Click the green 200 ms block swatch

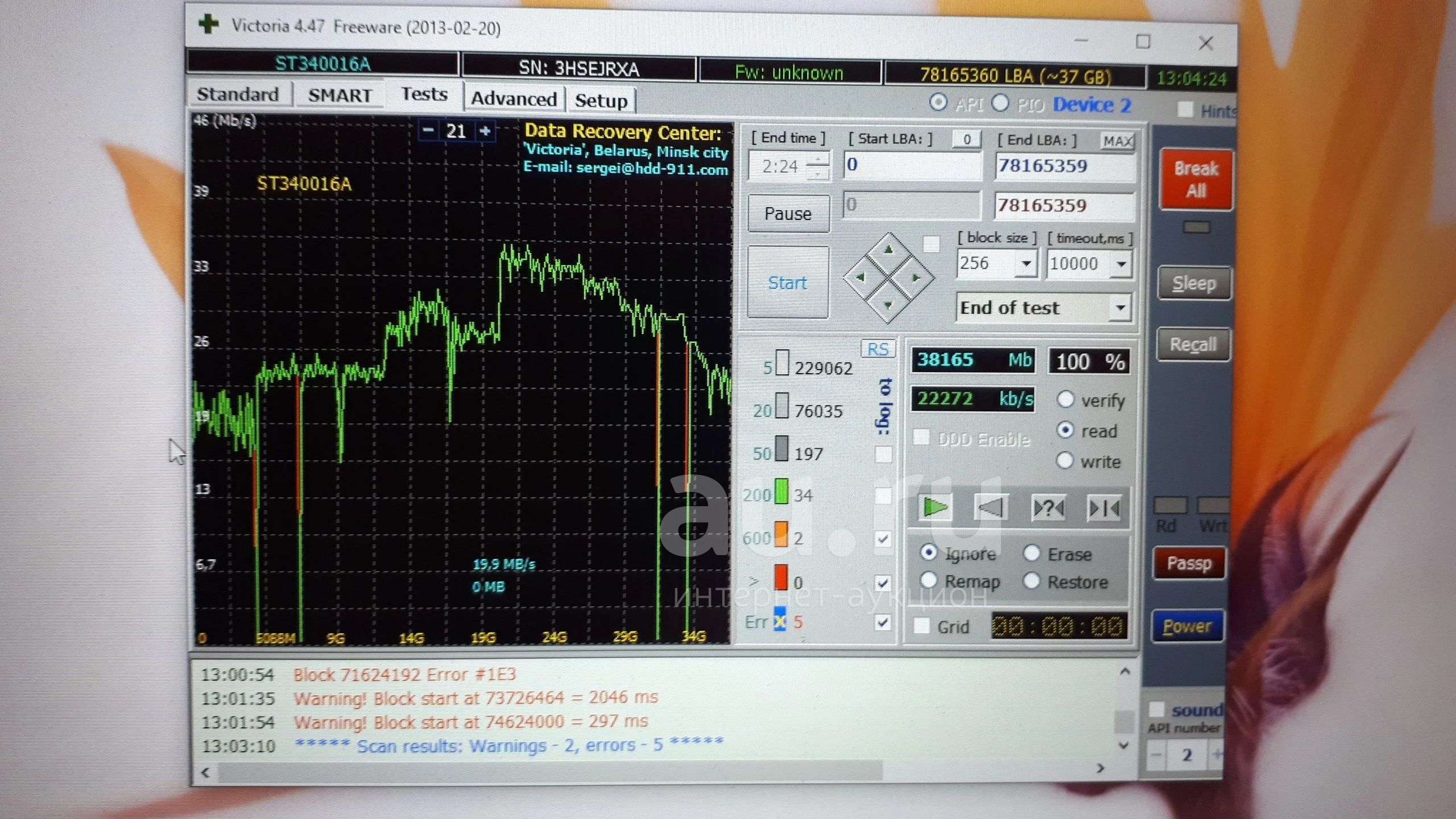tap(781, 491)
